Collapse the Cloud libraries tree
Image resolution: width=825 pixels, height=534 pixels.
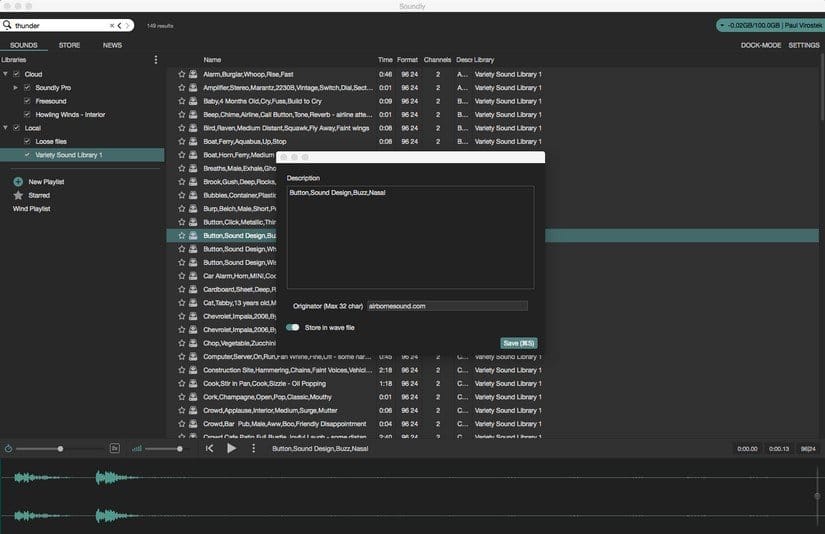pyautogui.click(x=5, y=74)
